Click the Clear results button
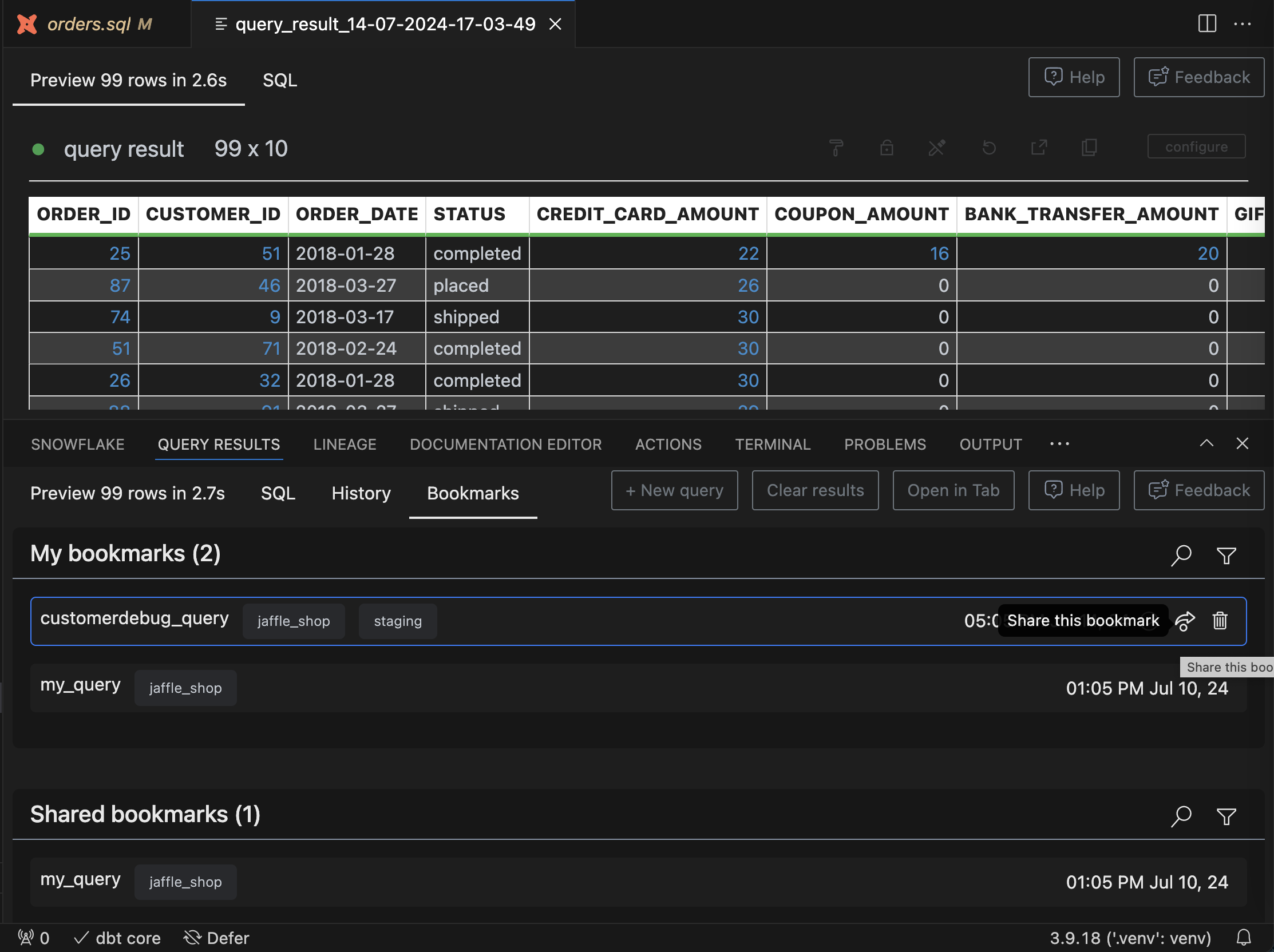 (x=815, y=490)
